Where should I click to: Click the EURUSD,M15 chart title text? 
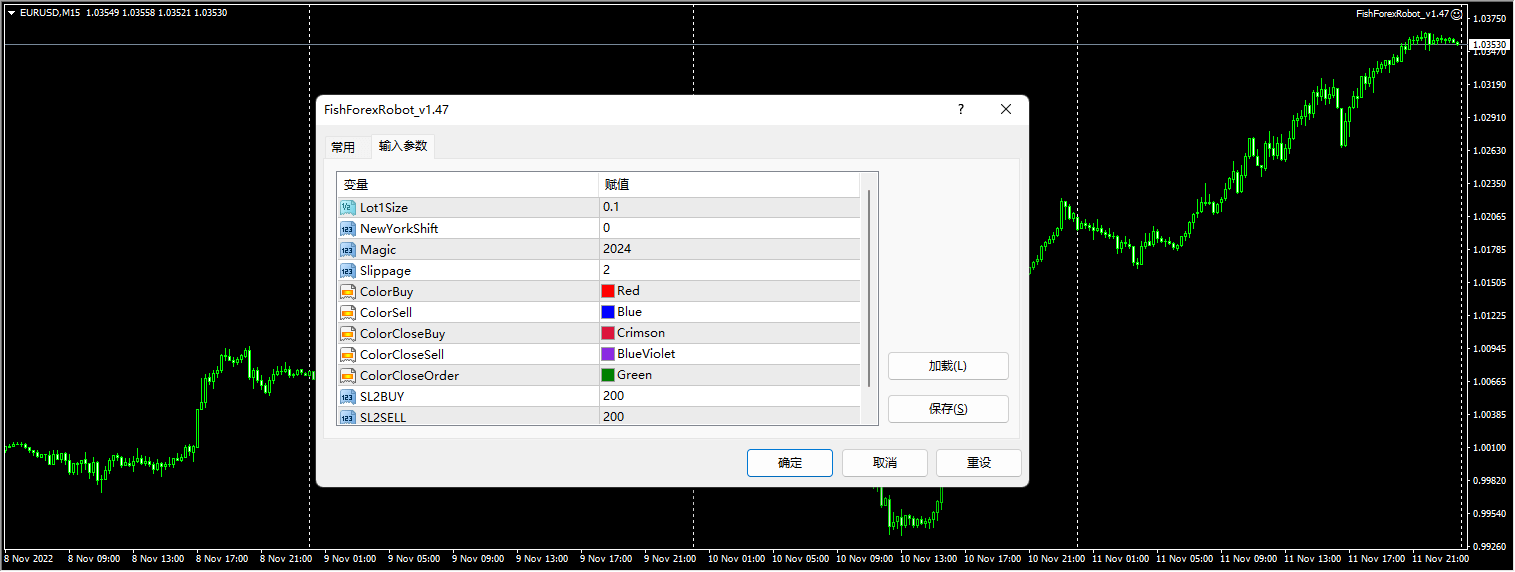click(50, 13)
